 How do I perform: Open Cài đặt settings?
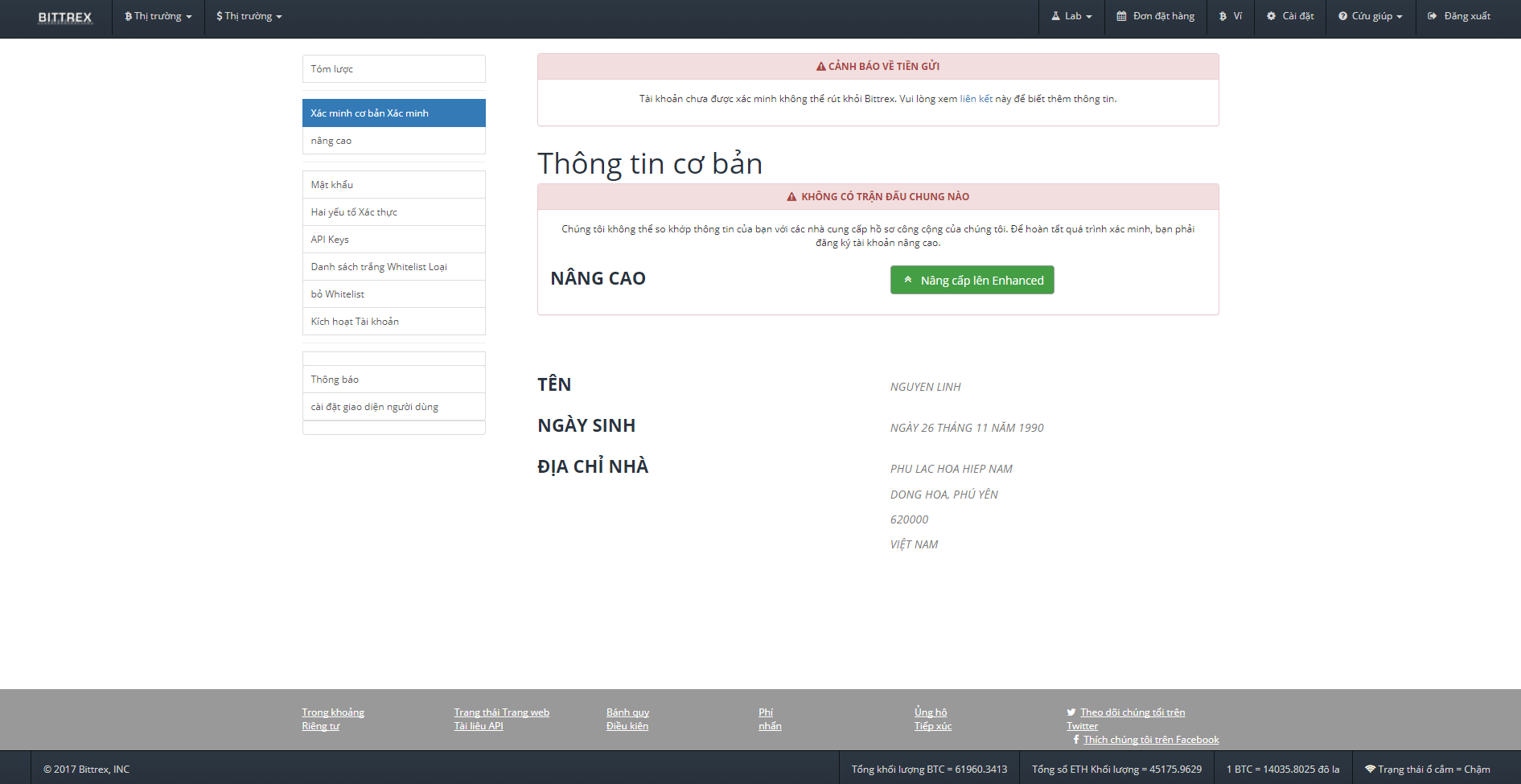(x=1290, y=16)
